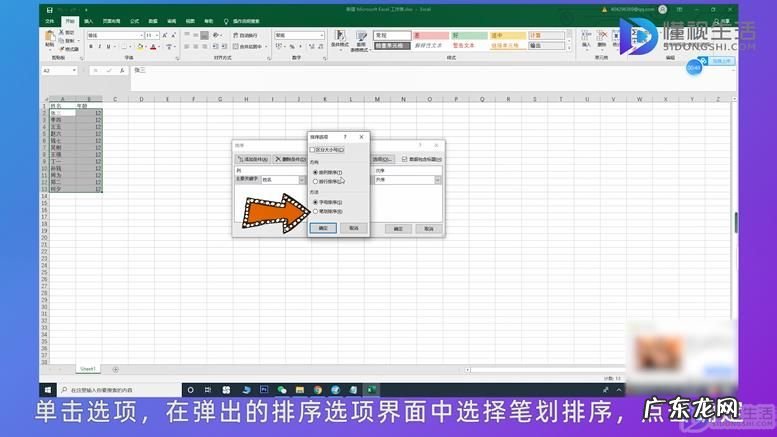Select the Sheet1 tab
This screenshot has height=437, width=777.
[88, 369]
